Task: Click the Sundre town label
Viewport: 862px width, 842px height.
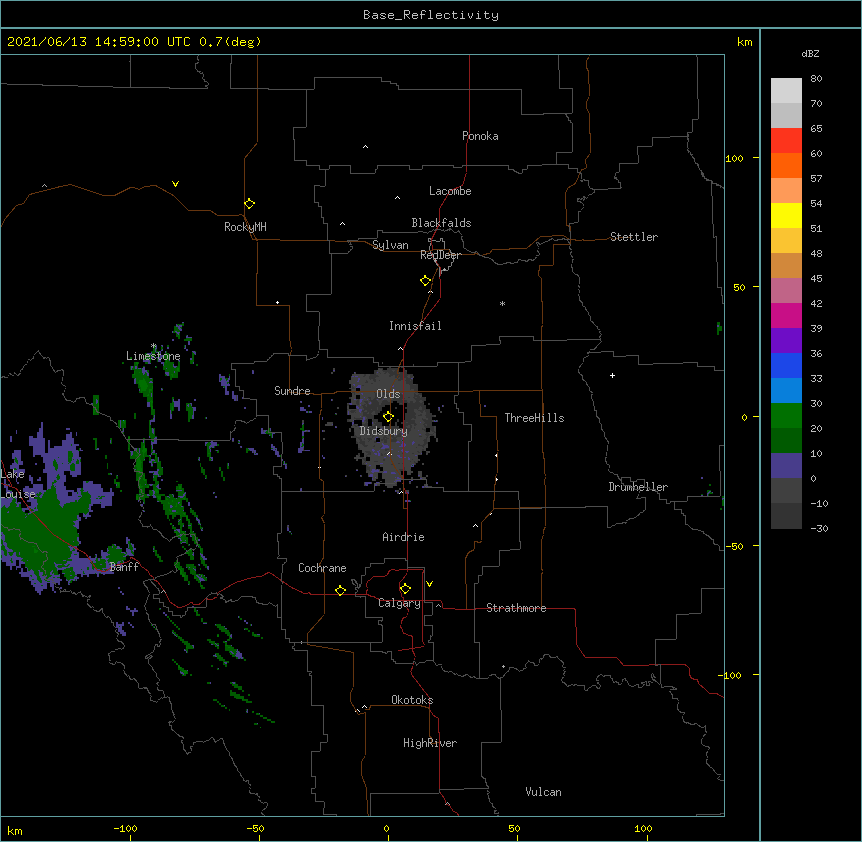Action: point(292,391)
